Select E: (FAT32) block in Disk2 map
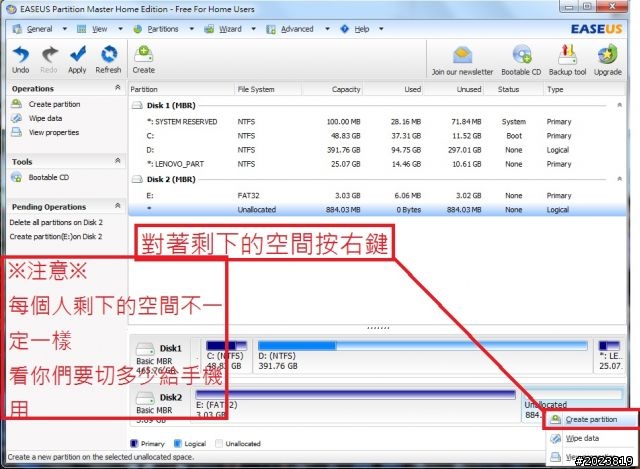The image size is (640, 469). point(355,404)
